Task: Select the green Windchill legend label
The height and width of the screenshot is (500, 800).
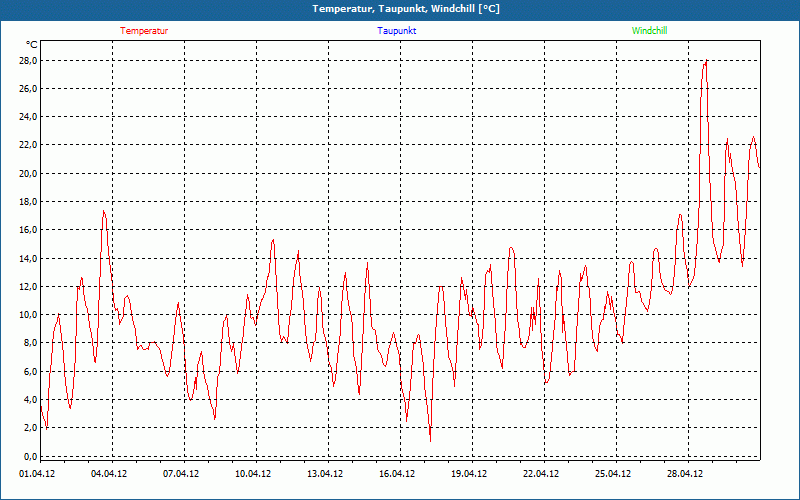Action: pyautogui.click(x=649, y=31)
